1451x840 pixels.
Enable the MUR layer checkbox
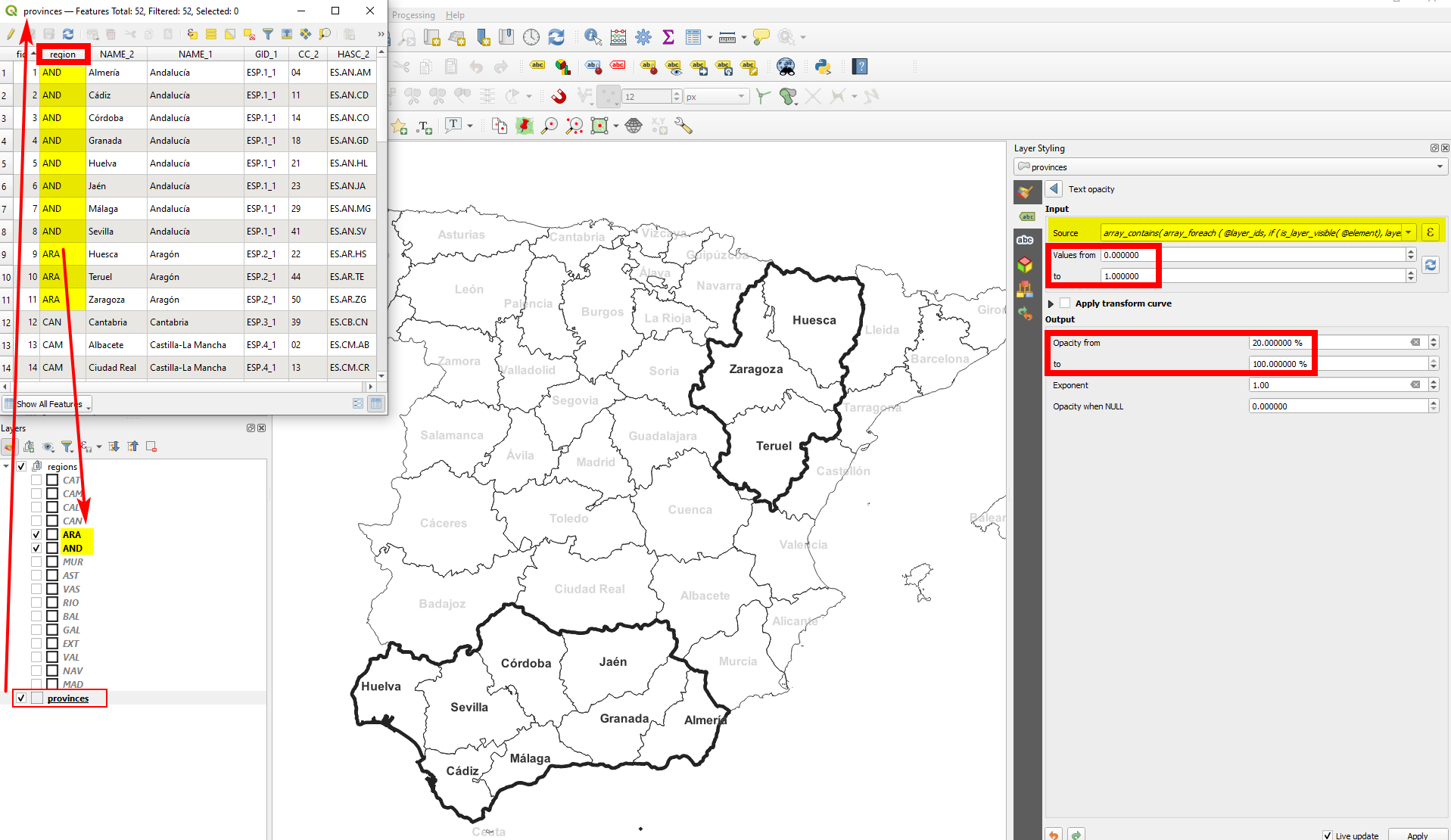click(36, 562)
